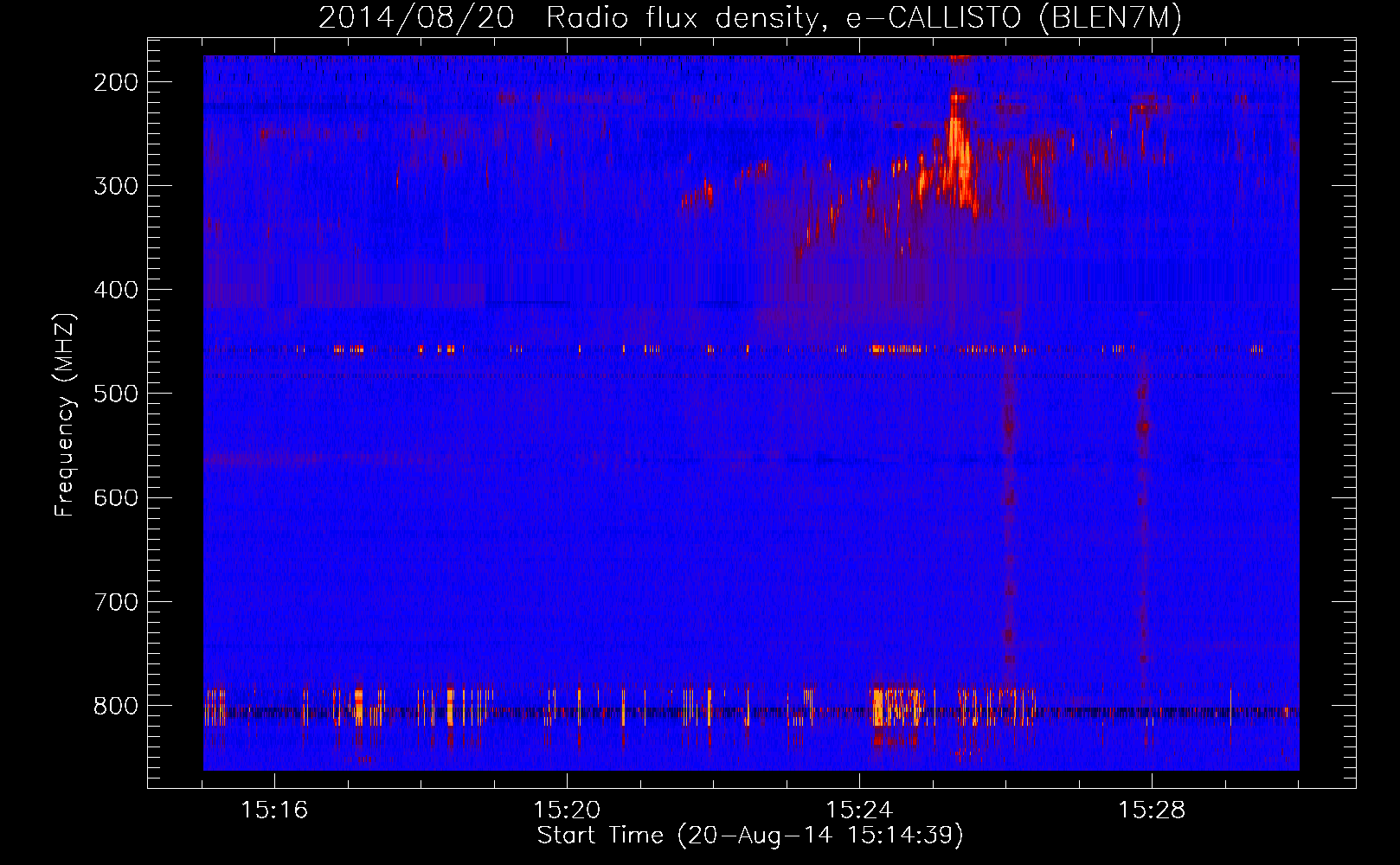Click the 15:28 time tick label
The image size is (1400, 865).
click(1152, 810)
